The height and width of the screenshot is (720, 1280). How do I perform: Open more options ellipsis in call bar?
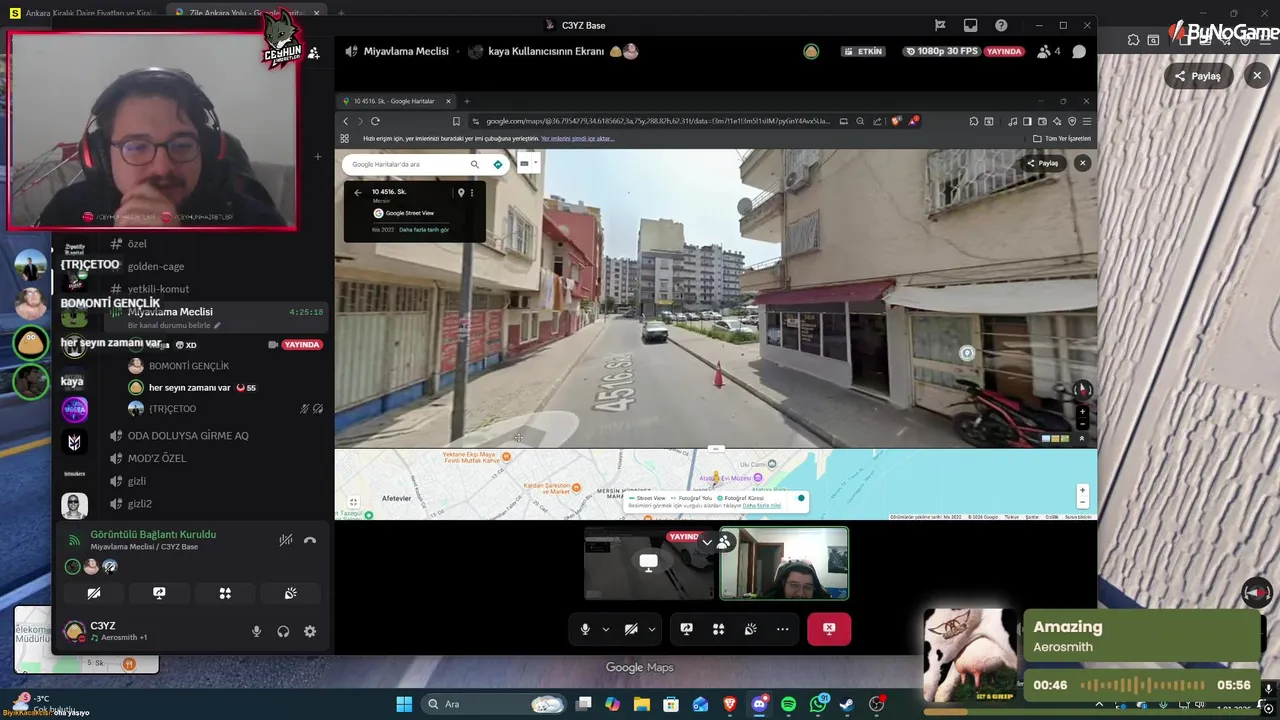(x=782, y=629)
